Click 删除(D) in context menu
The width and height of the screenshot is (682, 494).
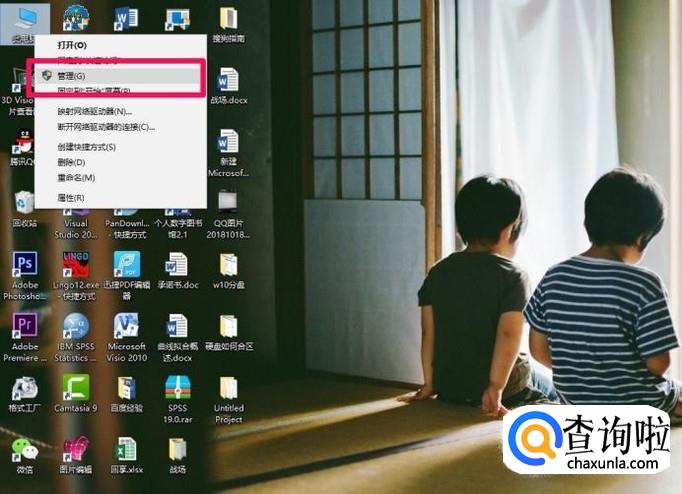[71, 162]
